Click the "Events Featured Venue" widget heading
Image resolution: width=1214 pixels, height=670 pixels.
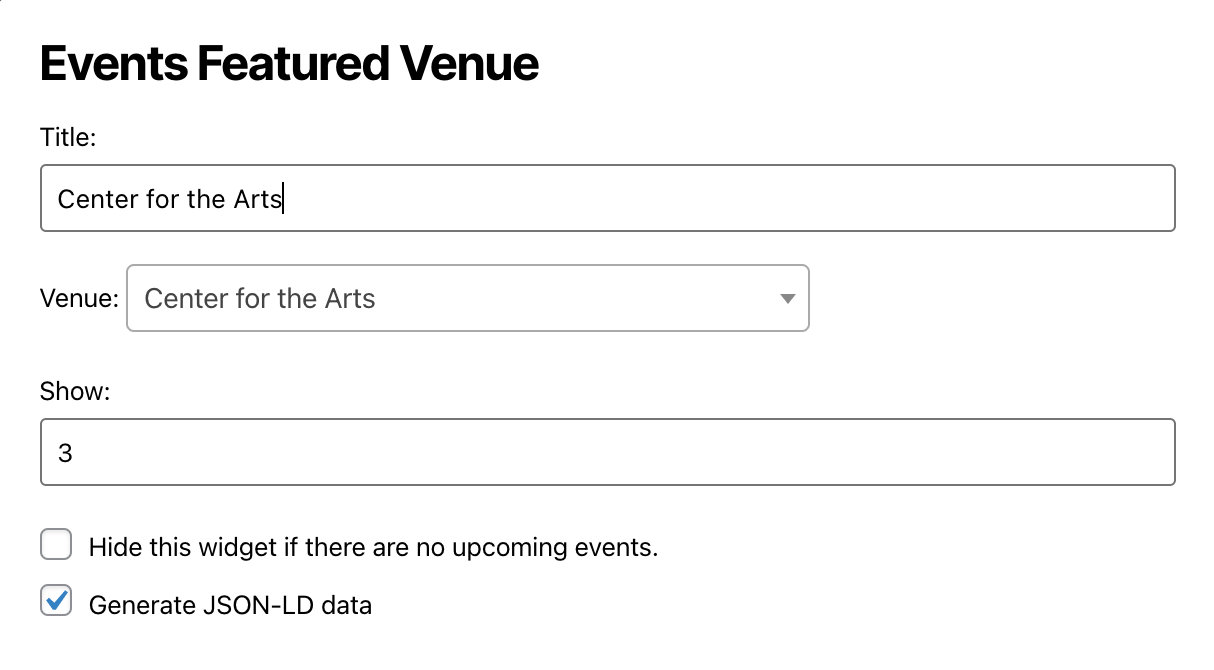pos(289,64)
